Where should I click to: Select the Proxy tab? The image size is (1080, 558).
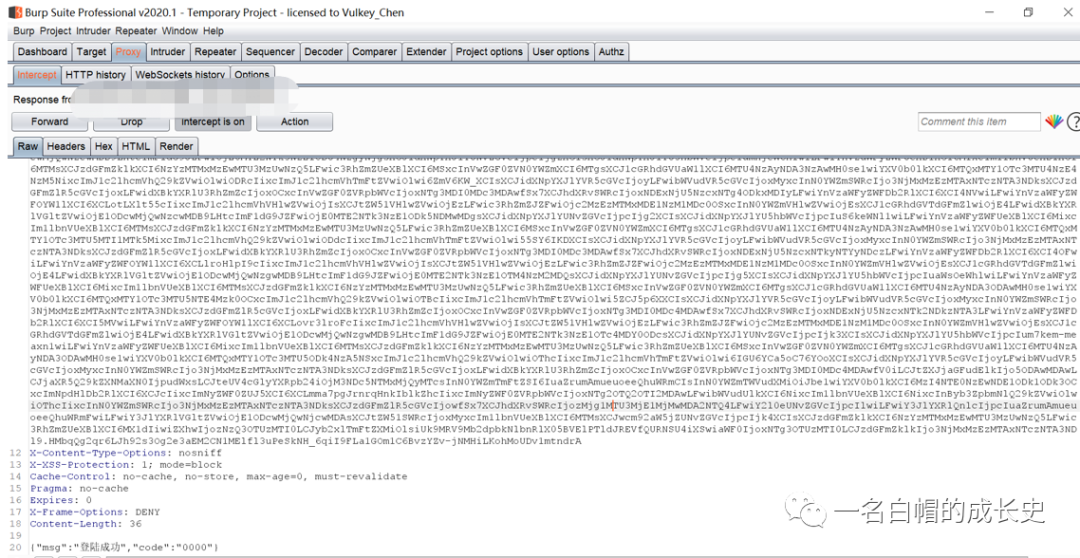coord(128,52)
